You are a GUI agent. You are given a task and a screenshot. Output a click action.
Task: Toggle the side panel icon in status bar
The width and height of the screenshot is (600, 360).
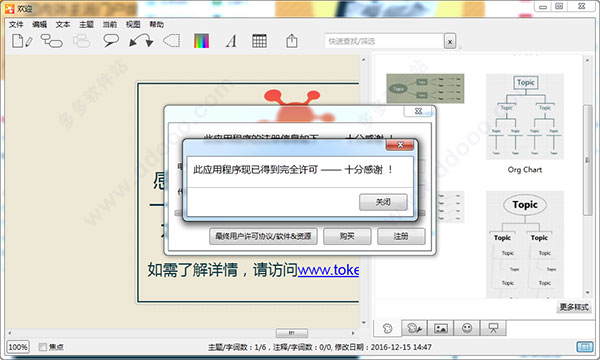click(585, 347)
